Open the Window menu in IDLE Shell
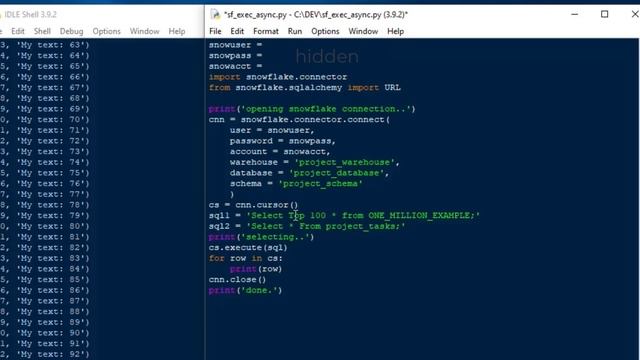This screenshot has height=360, width=640. click(144, 31)
